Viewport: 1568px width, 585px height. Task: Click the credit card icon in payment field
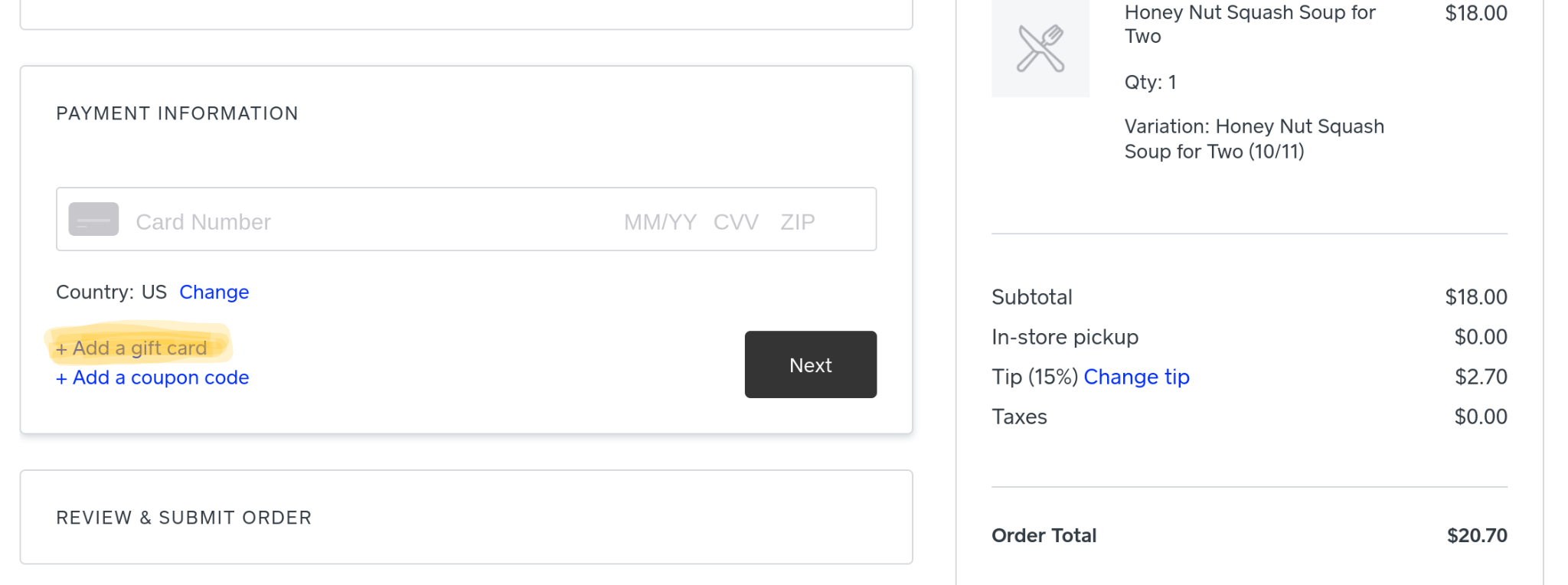coord(93,219)
